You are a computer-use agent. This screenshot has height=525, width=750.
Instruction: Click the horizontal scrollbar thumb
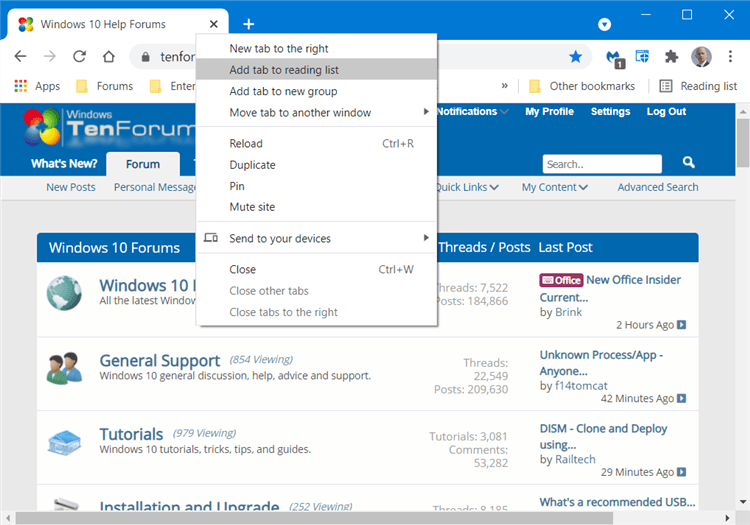pyautogui.click(x=314, y=518)
